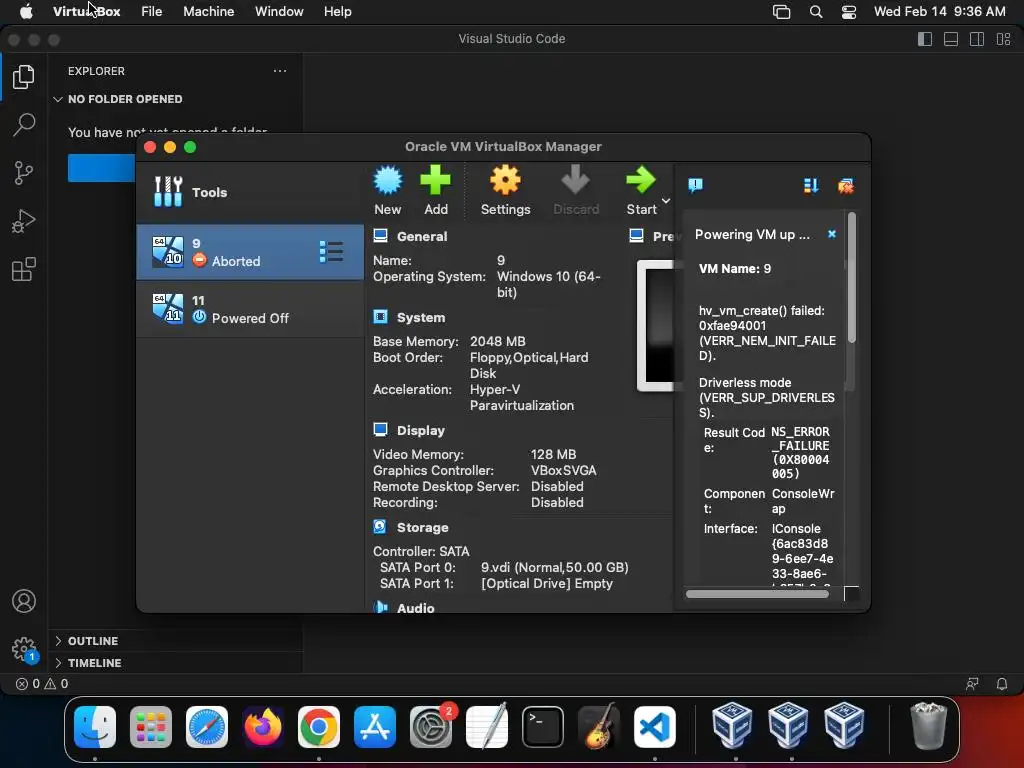The height and width of the screenshot is (768, 1024).
Task: Click the System section header
Action: pos(421,317)
